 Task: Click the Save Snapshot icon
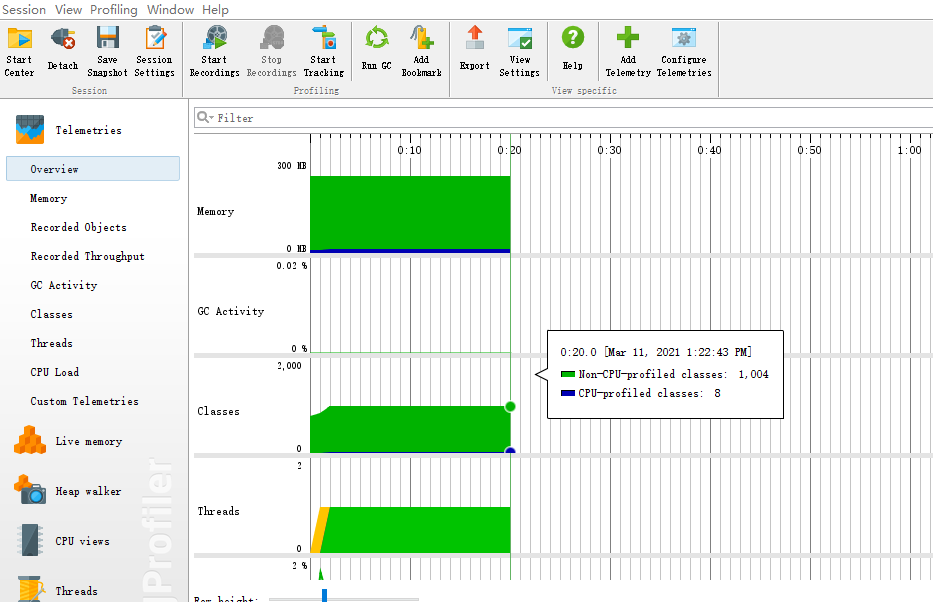pyautogui.click(x=108, y=38)
